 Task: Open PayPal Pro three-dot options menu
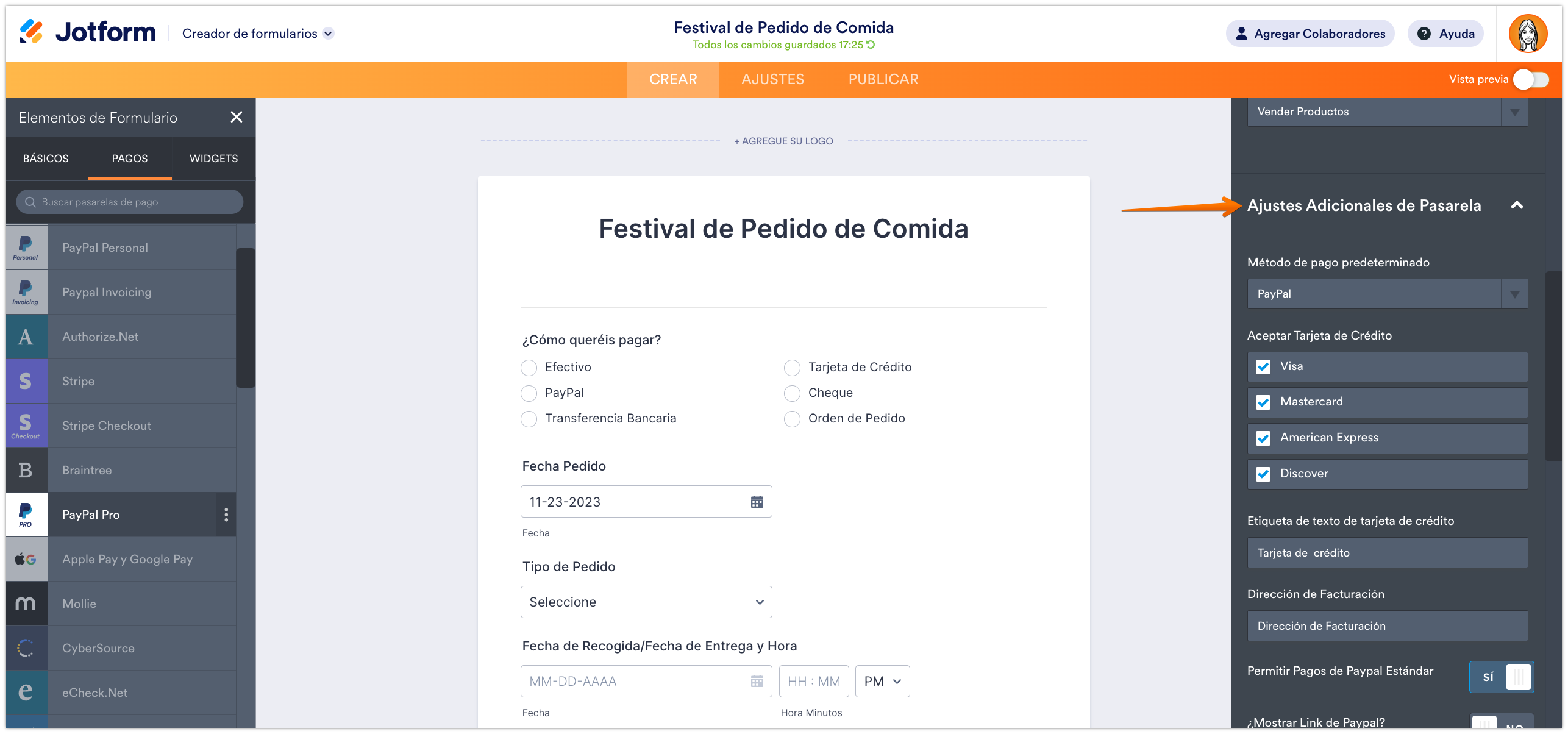(x=226, y=515)
